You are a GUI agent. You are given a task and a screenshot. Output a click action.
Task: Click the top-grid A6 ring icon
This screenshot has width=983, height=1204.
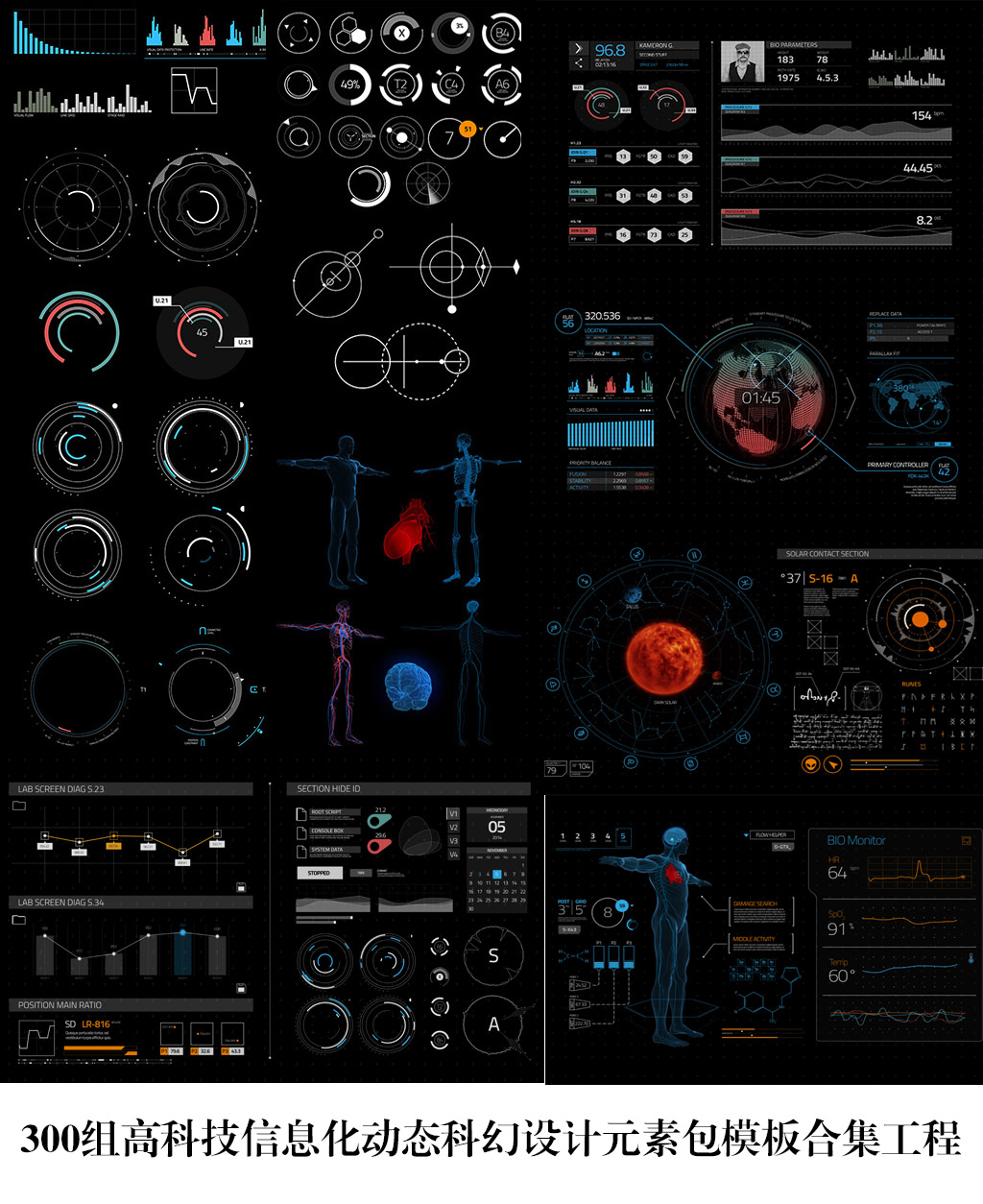502,84
